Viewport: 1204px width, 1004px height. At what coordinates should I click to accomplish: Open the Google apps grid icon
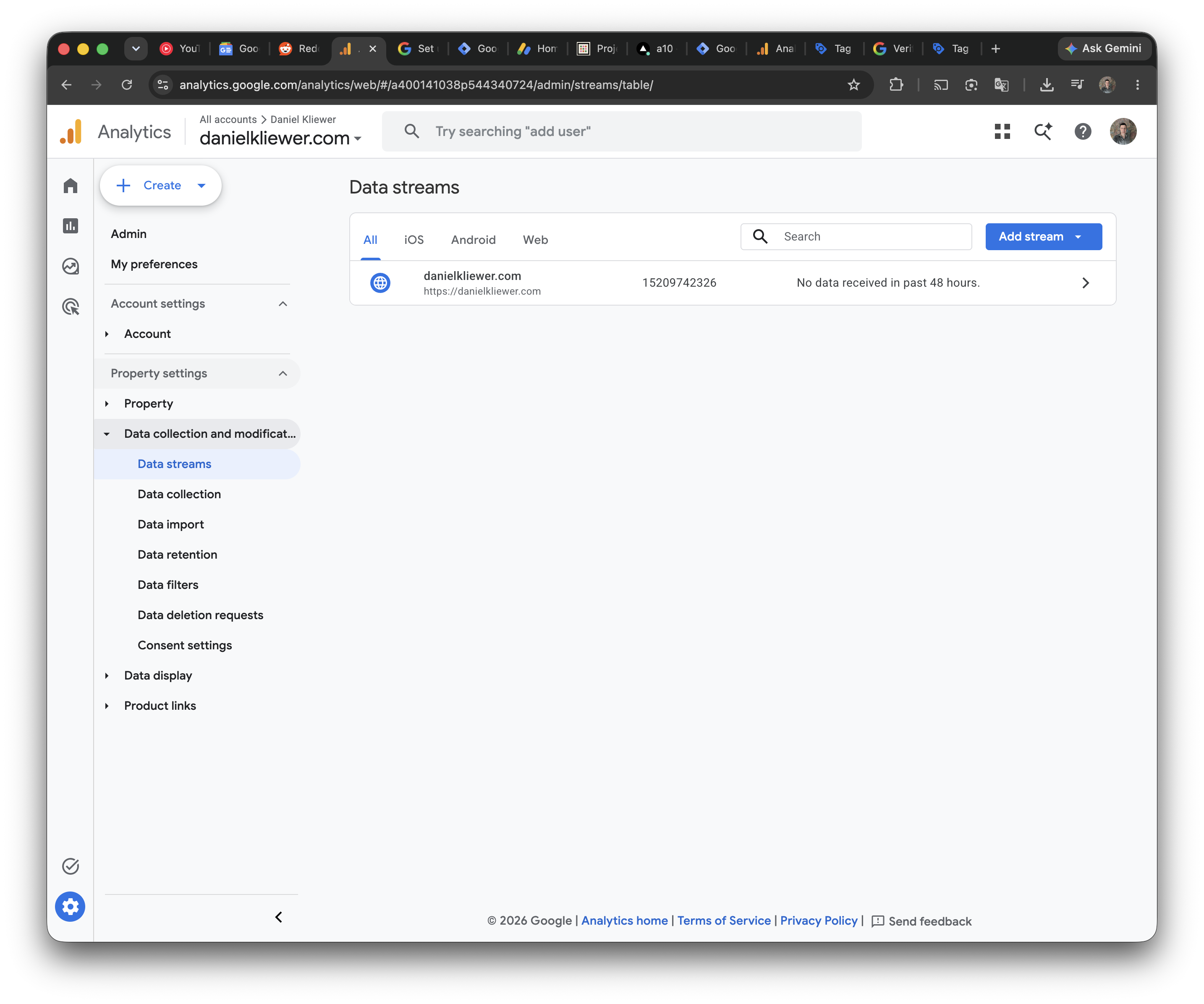pos(1002,131)
